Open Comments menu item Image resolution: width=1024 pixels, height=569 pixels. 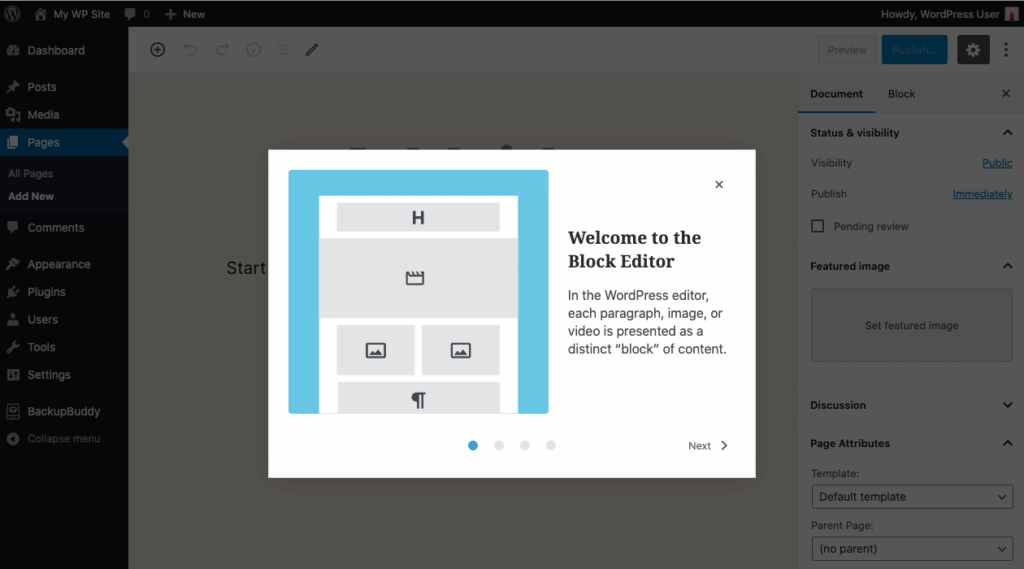[56, 227]
